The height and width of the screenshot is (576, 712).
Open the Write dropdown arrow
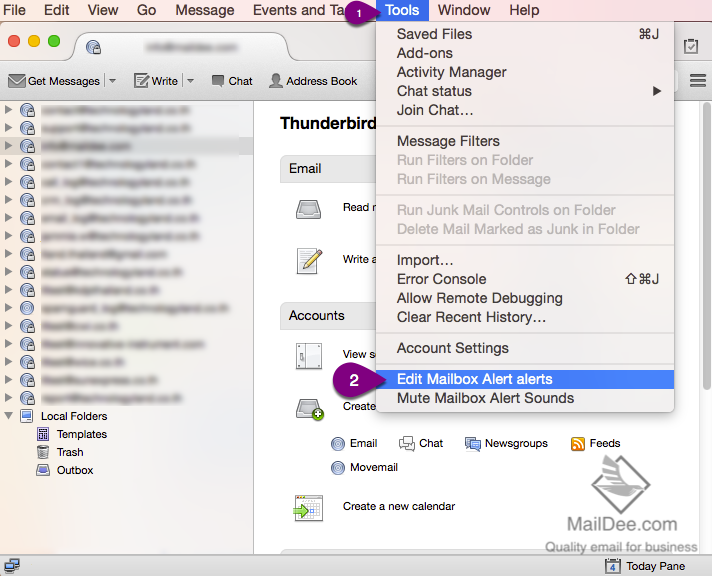190,81
